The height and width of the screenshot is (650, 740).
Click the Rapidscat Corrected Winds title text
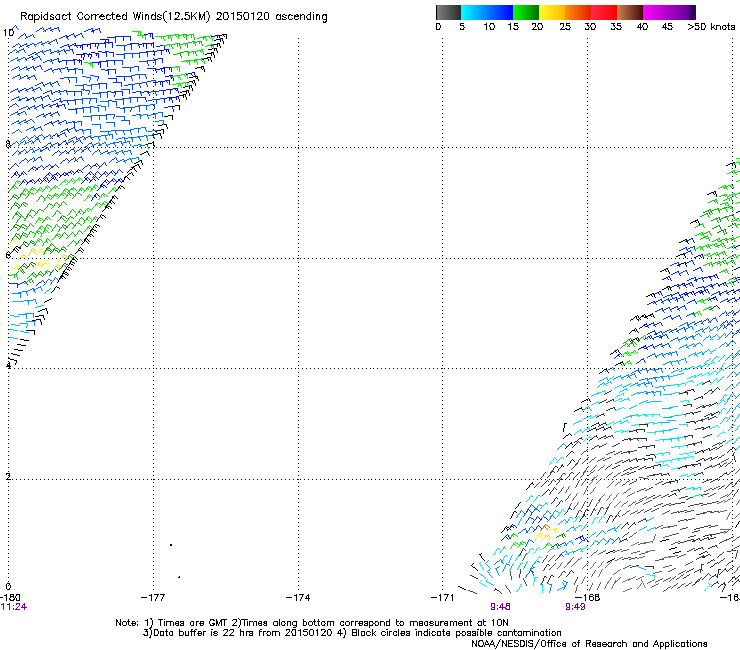[x=174, y=17]
